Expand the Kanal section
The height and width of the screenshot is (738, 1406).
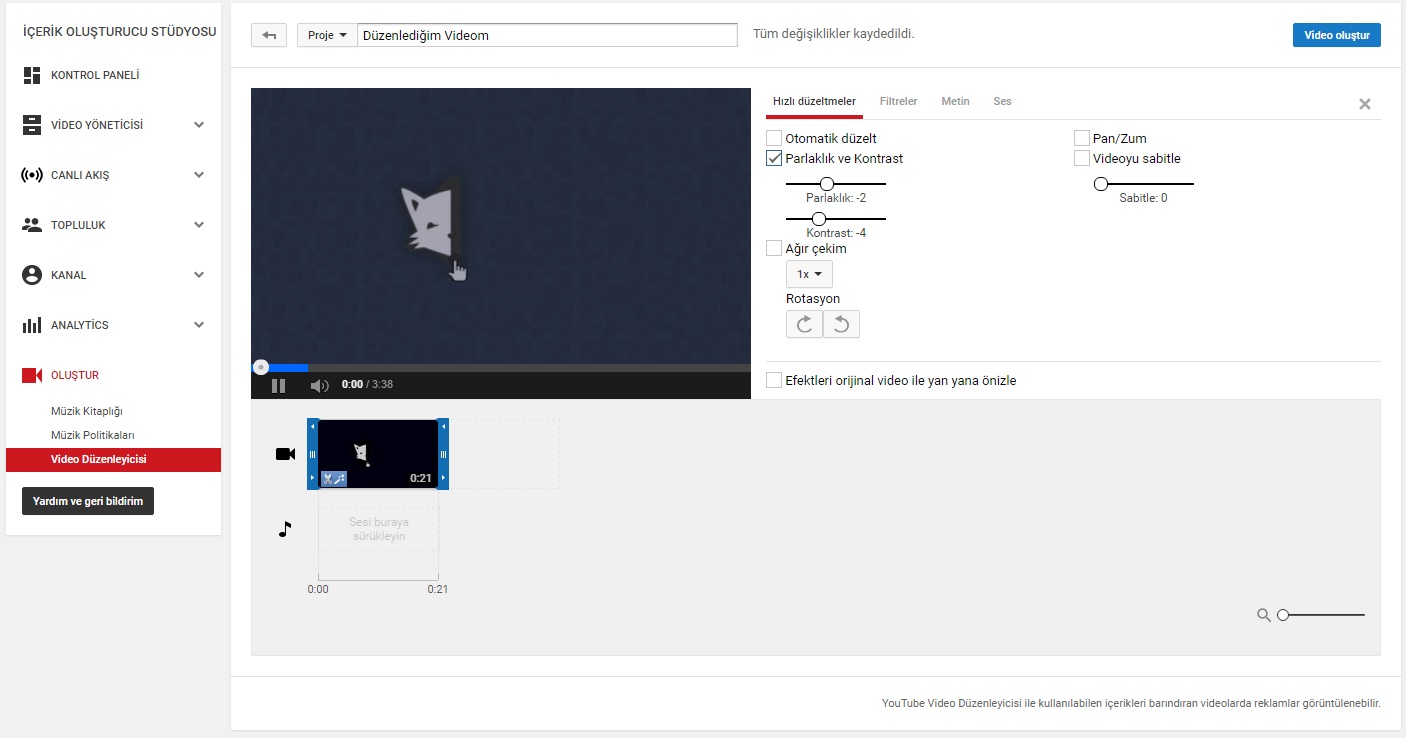click(x=199, y=275)
